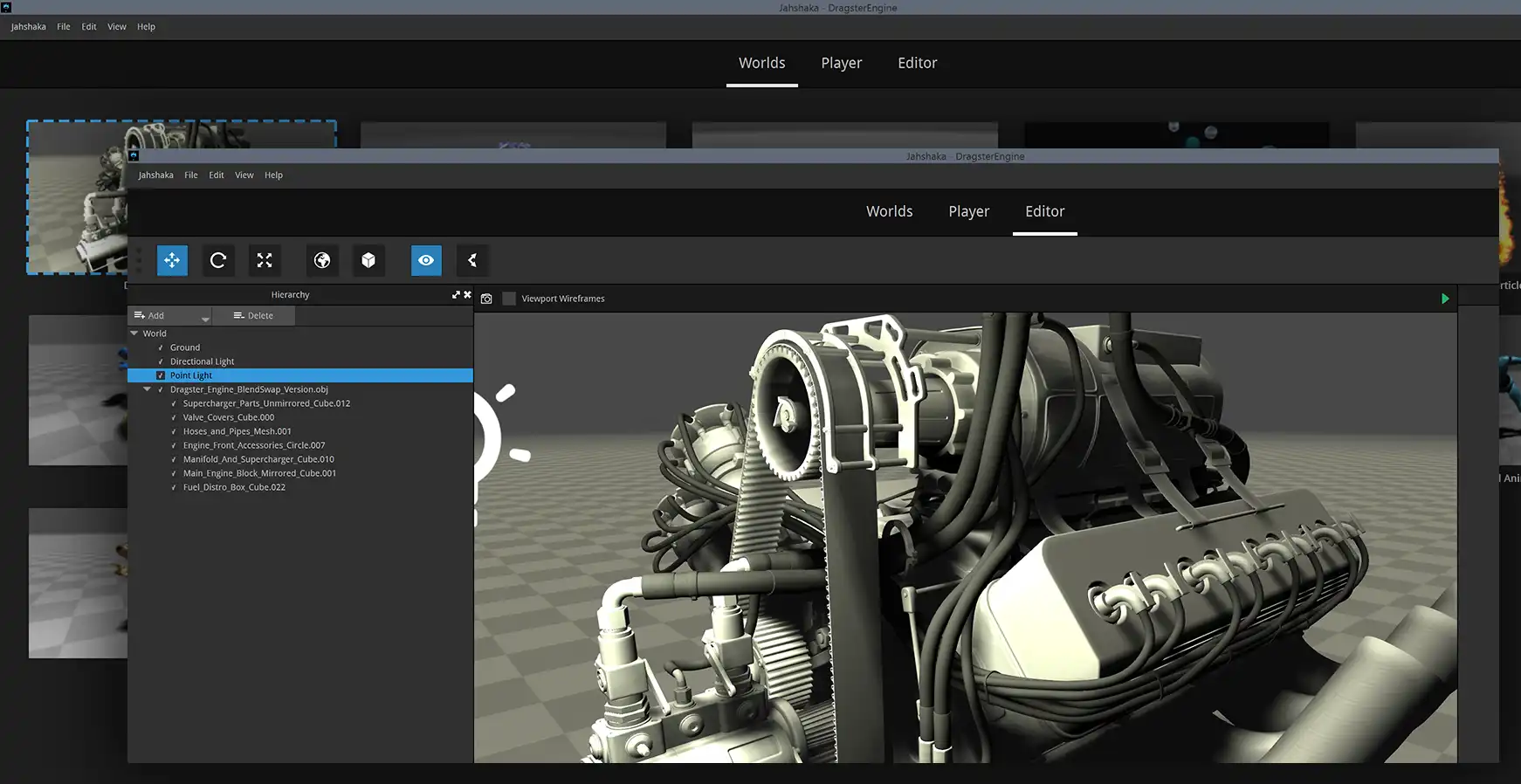Switch to local space cube icon
The width and height of the screenshot is (1521, 784).
pos(368,260)
